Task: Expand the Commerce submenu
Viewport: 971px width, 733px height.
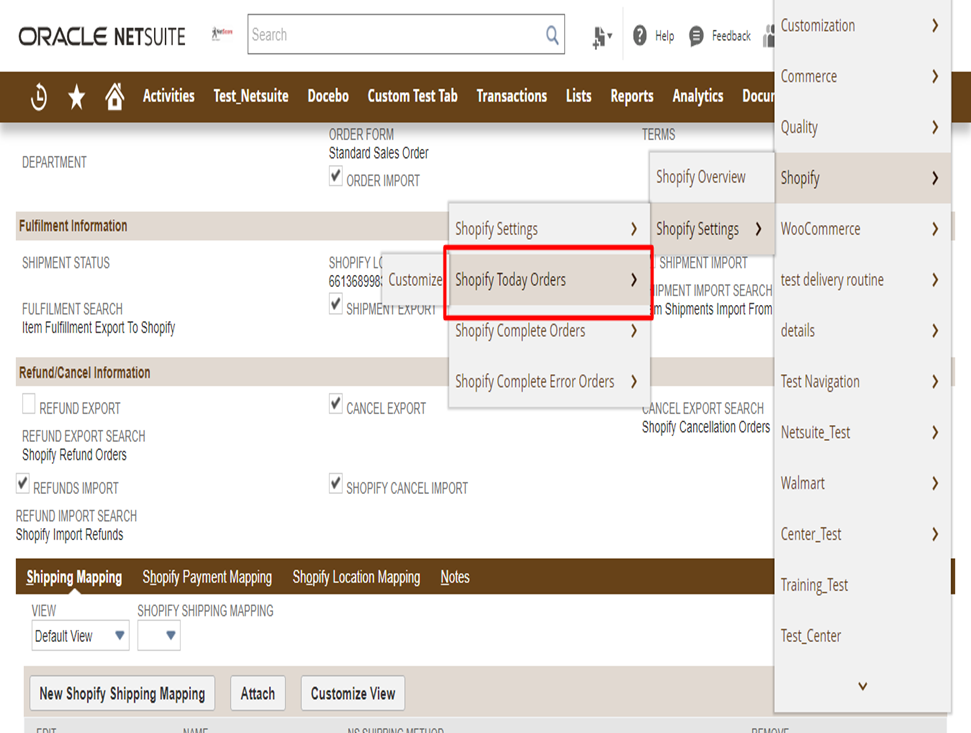Action: point(863,76)
